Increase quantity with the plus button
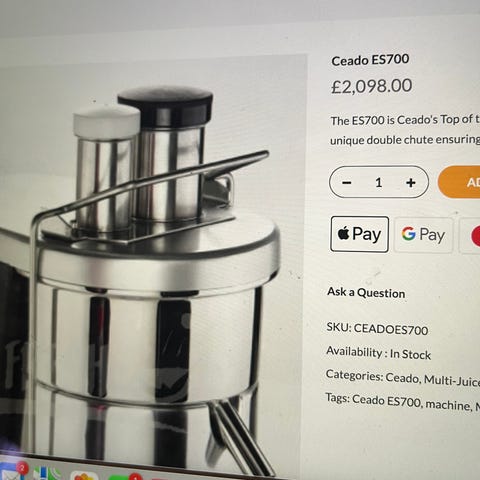Image resolution: width=480 pixels, height=480 pixels. [411, 183]
